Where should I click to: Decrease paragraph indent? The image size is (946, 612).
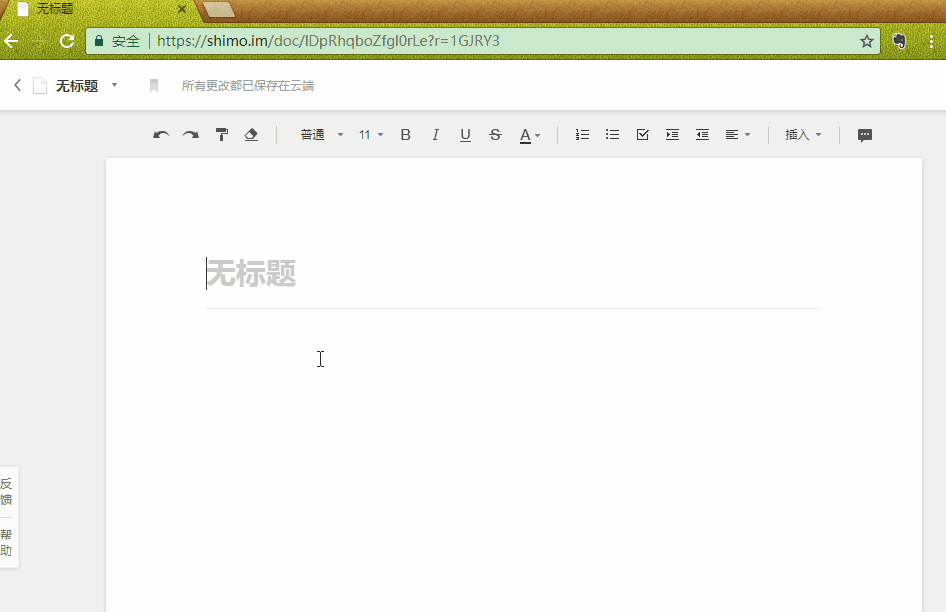pyautogui.click(x=702, y=135)
